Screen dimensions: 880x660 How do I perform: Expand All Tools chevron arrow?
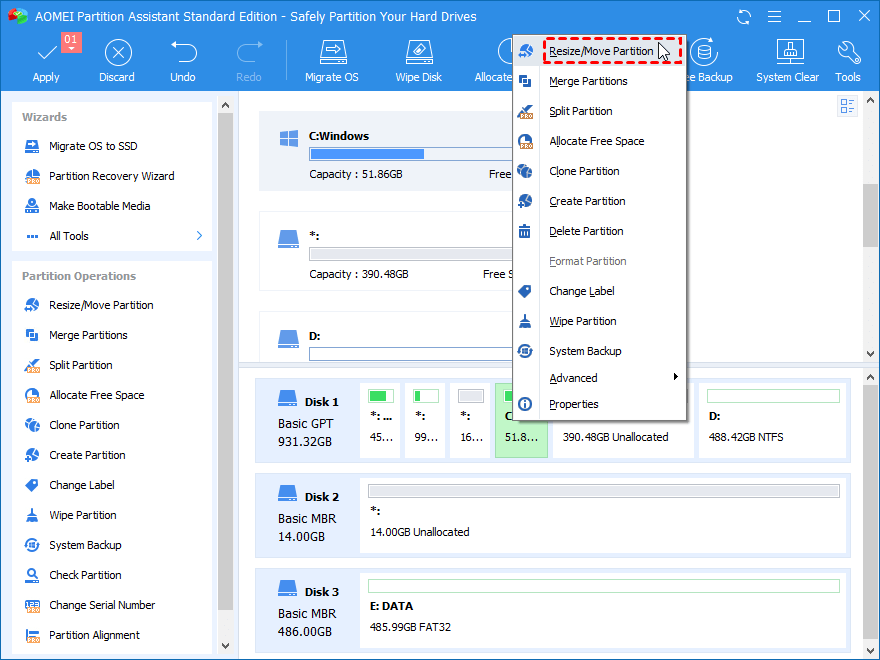pos(199,236)
